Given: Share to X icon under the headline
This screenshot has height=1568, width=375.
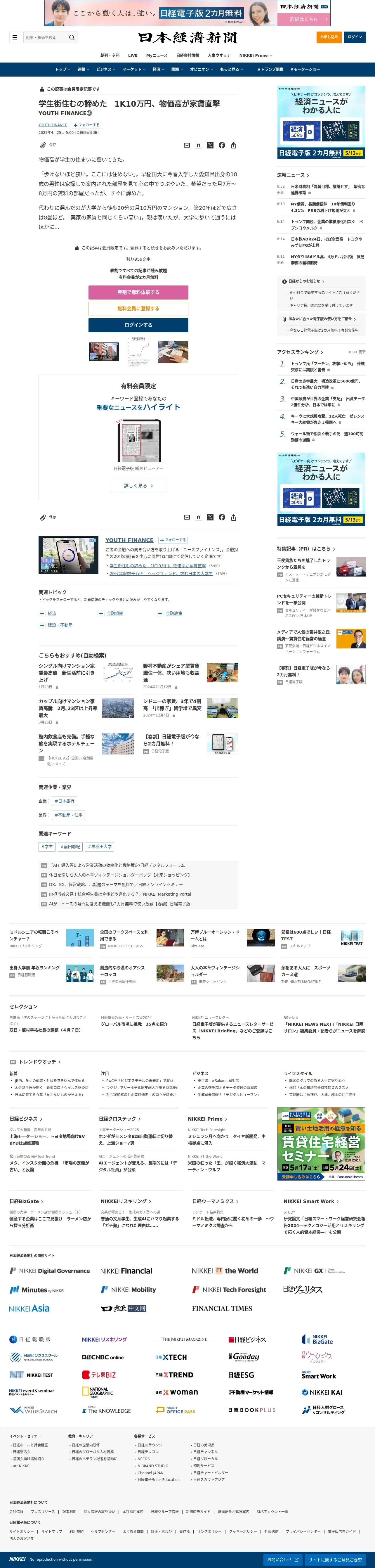Looking at the screenshot, I should point(210,145).
